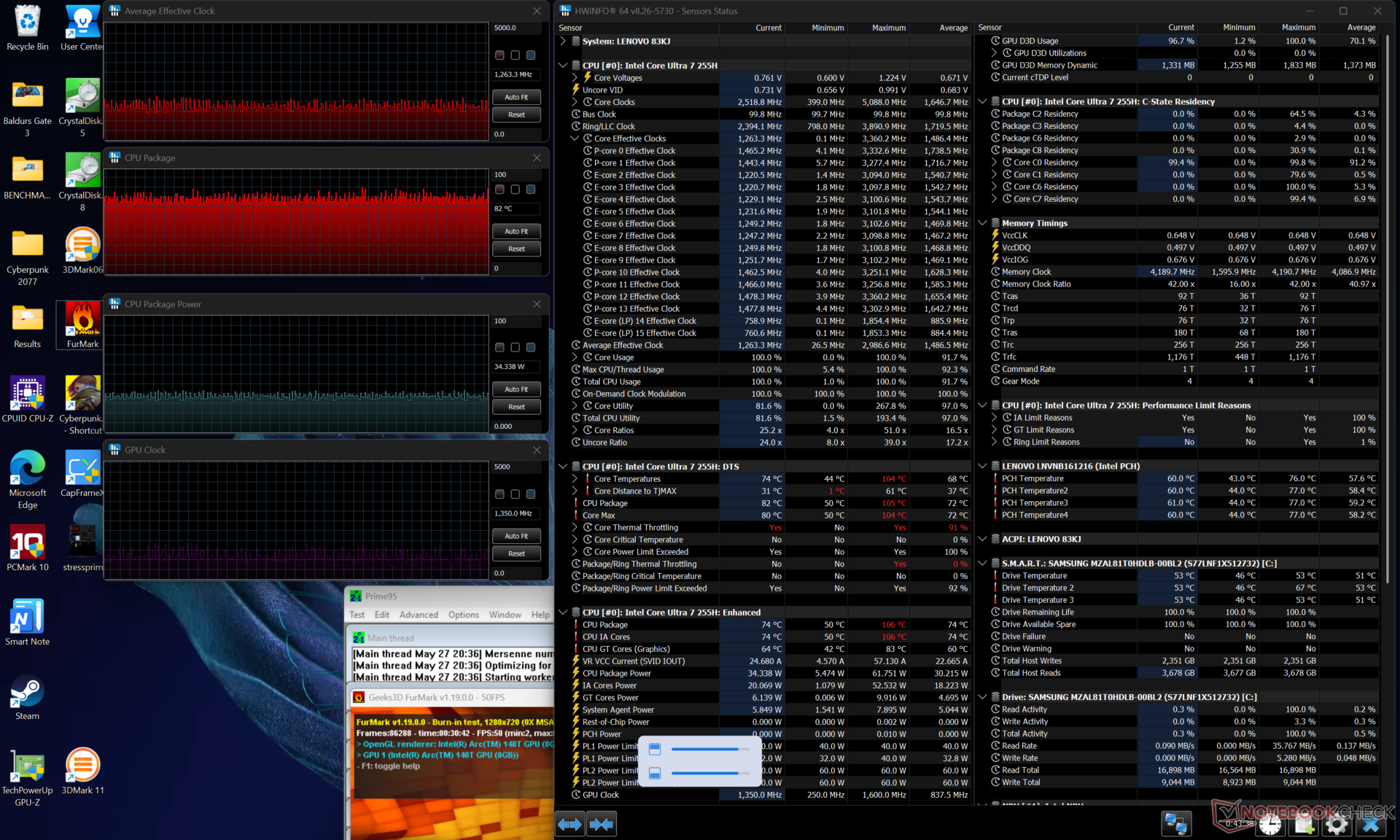Open the Options menu in Prime95
This screenshot has width=1400, height=840.
(463, 615)
